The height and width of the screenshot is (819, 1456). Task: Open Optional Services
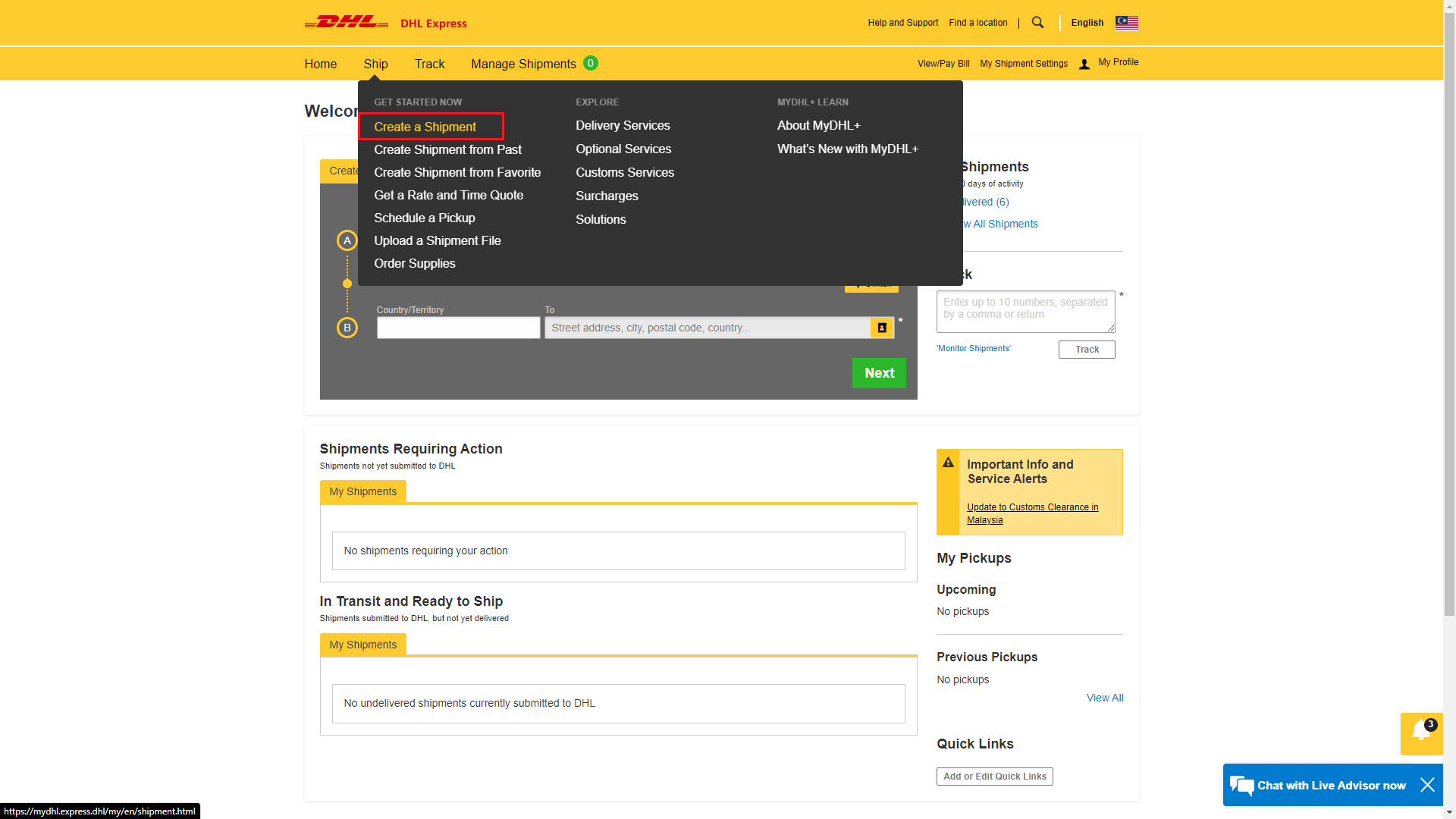tap(623, 149)
